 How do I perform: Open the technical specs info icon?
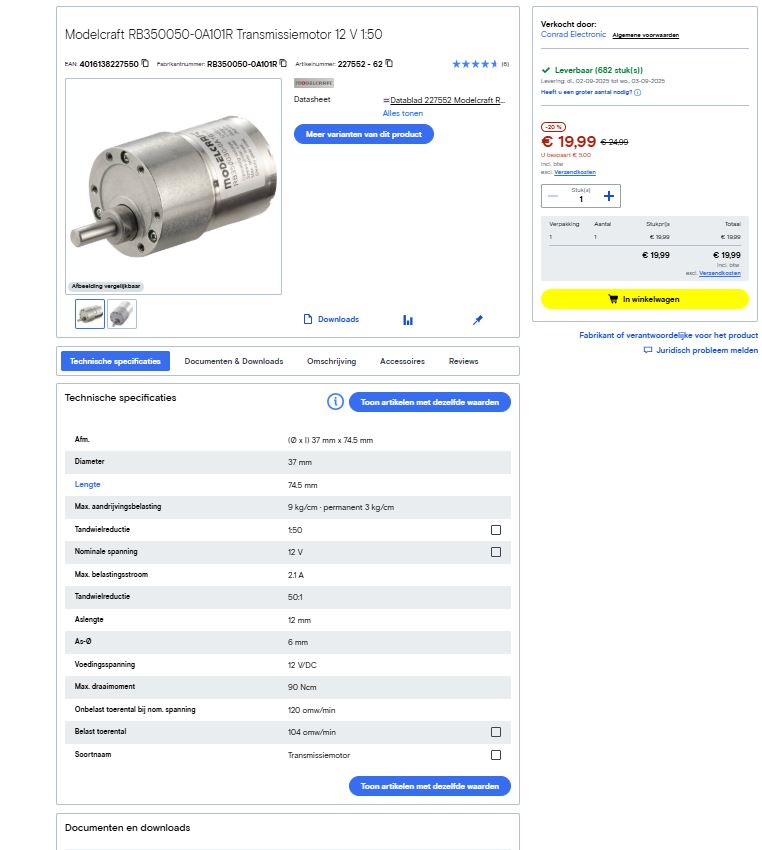coord(335,402)
